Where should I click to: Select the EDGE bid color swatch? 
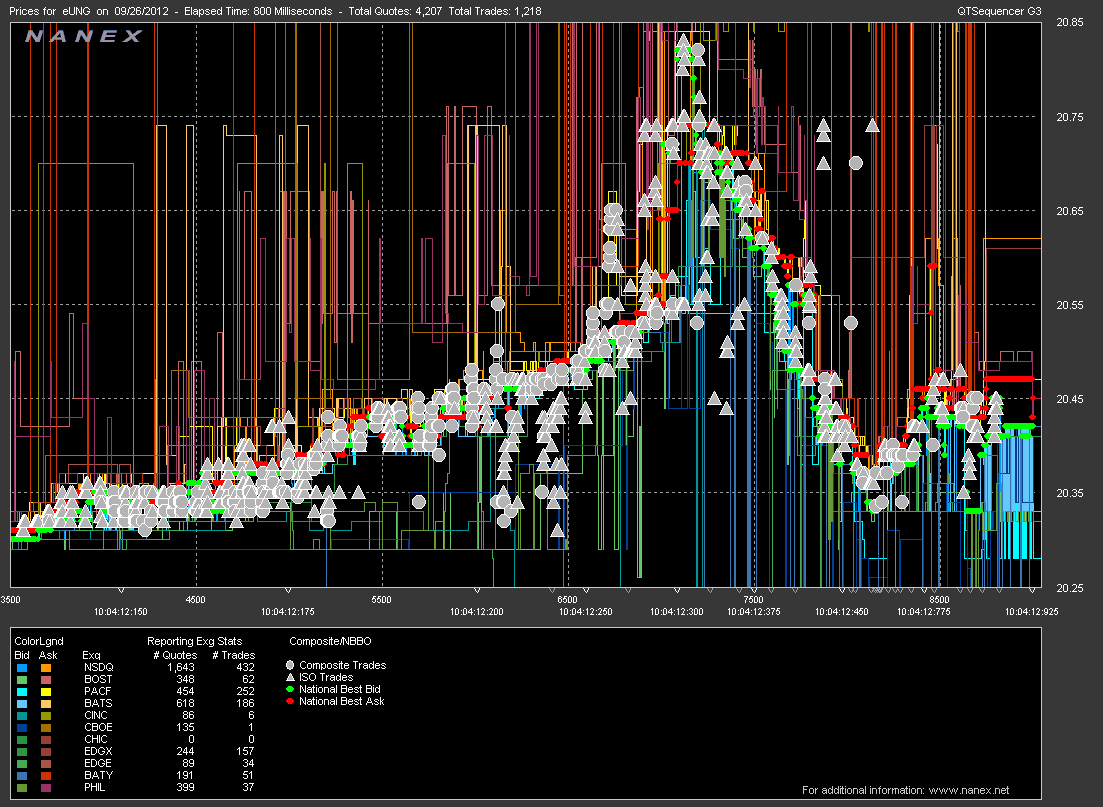click(x=22, y=763)
